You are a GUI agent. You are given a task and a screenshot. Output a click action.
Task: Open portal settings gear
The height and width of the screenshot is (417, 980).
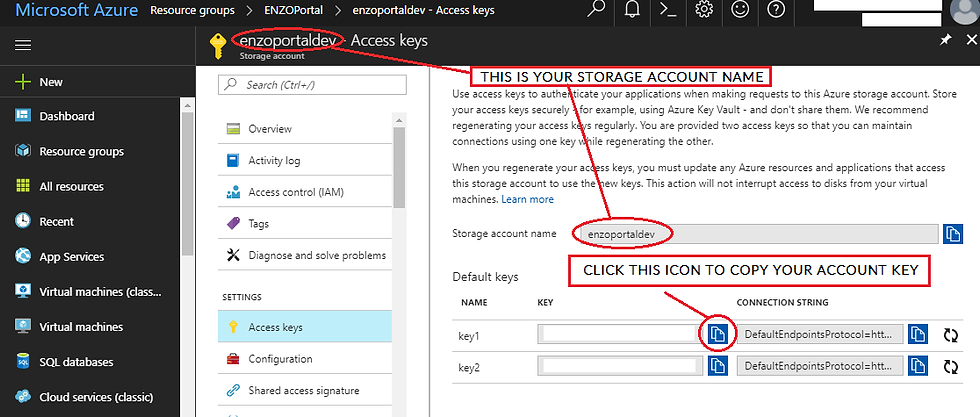(x=704, y=10)
